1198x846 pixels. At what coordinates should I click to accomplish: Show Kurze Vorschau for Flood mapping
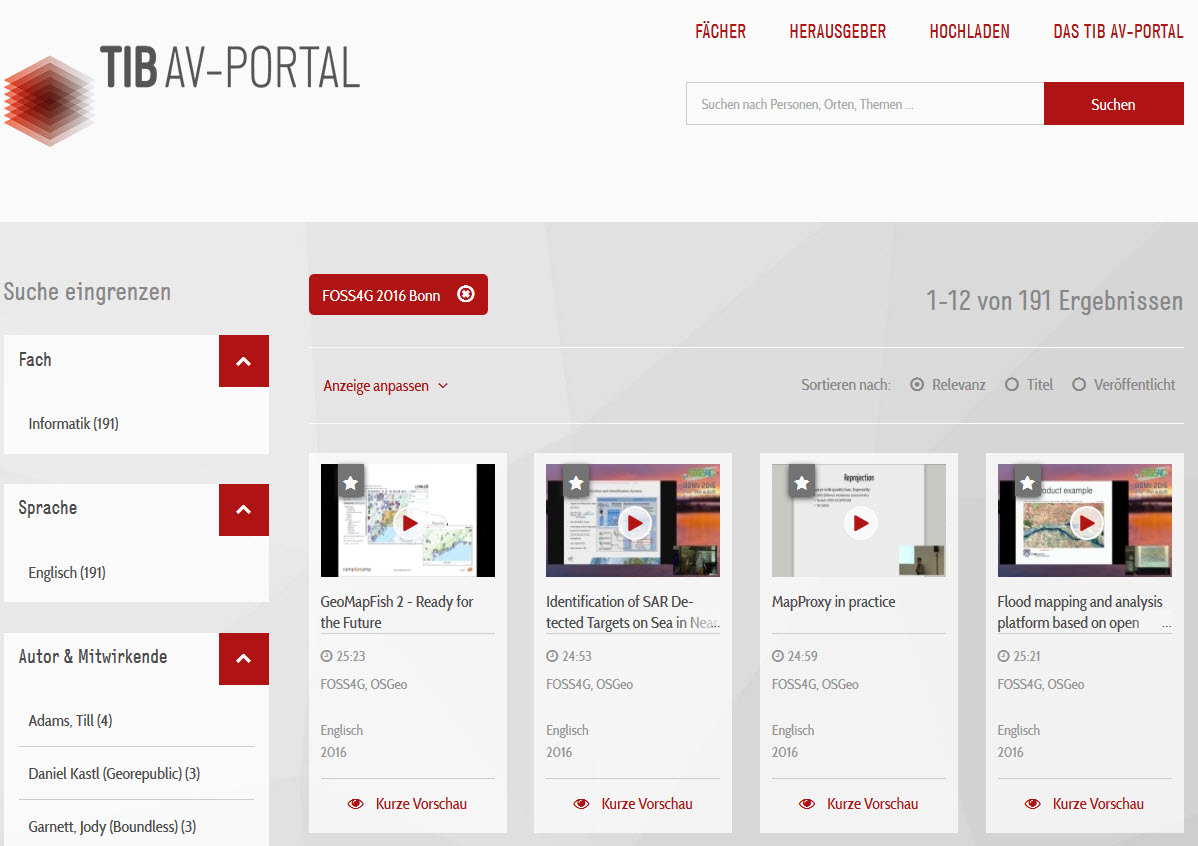(1083, 804)
